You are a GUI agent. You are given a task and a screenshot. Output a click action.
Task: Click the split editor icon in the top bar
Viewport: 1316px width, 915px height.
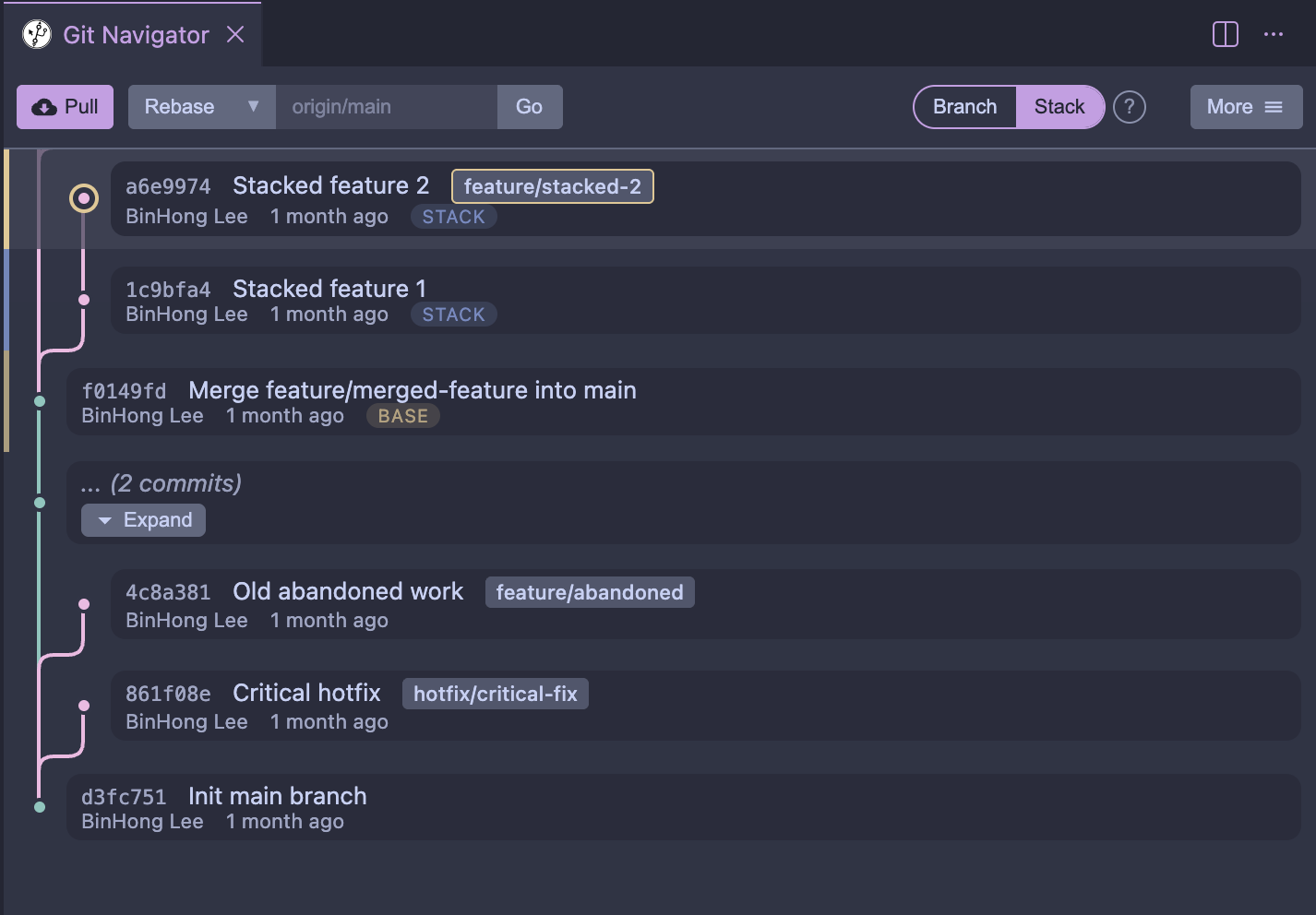coord(1225,33)
